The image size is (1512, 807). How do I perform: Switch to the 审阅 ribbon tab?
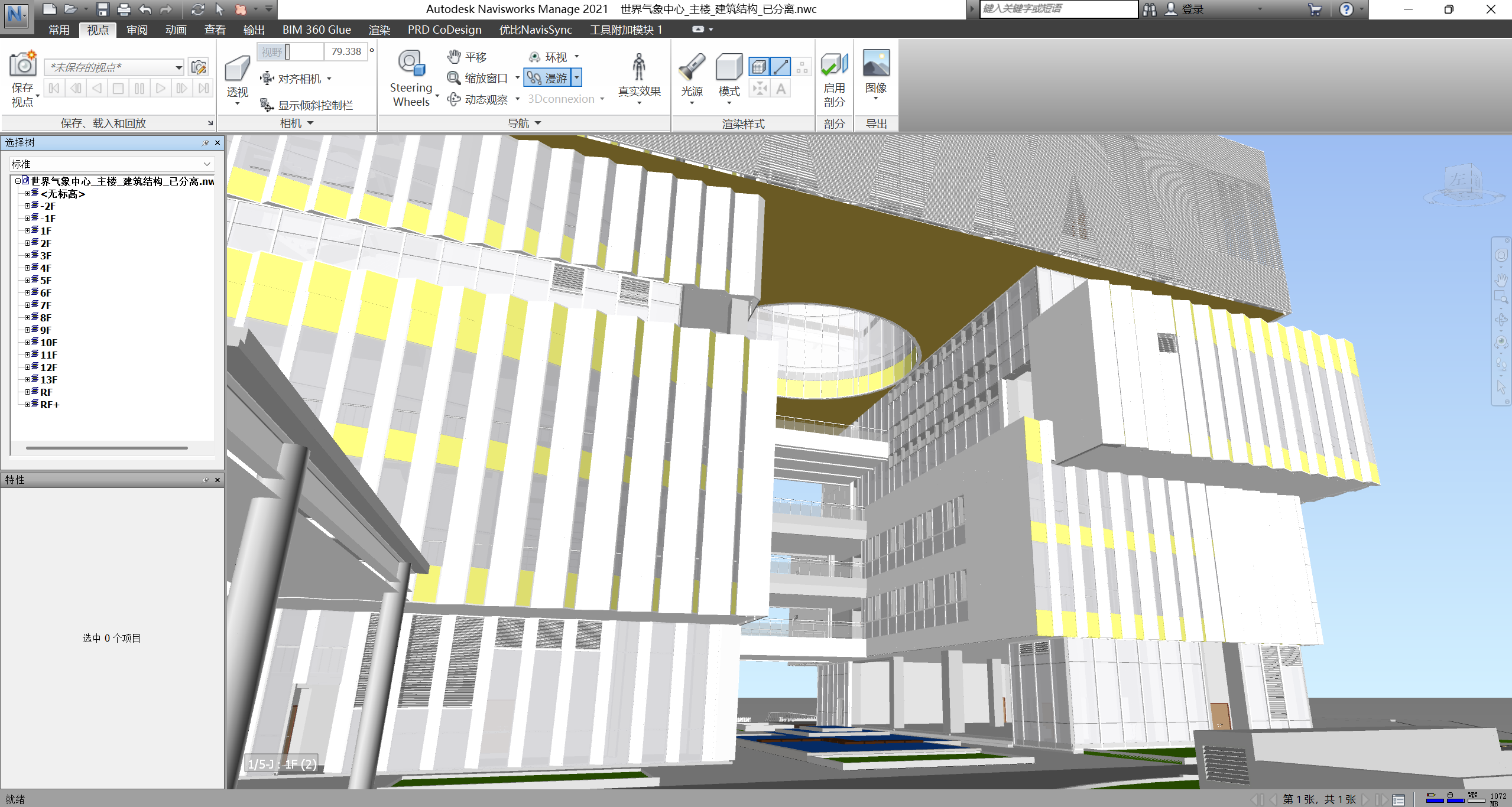pyautogui.click(x=137, y=30)
